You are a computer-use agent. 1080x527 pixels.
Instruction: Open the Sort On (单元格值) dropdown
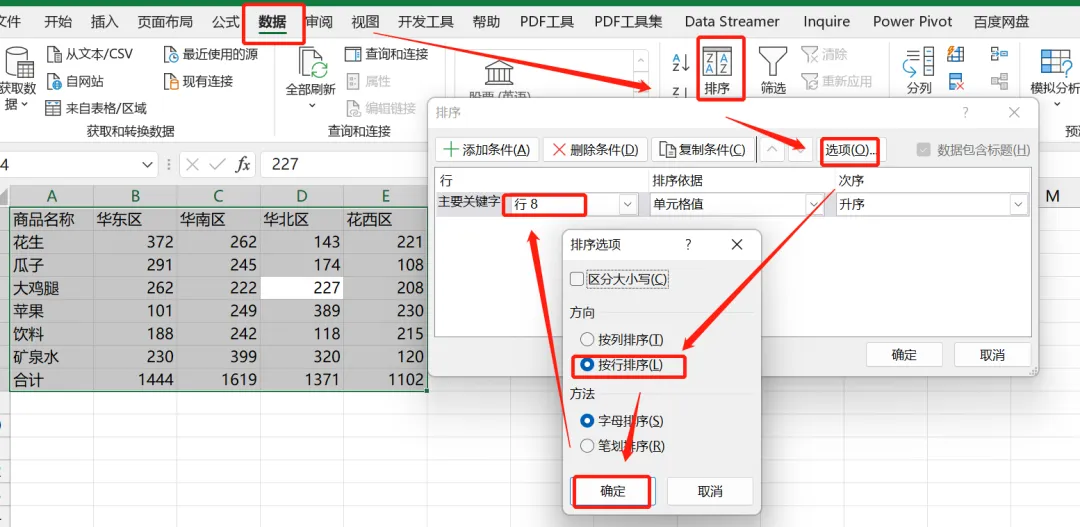(x=815, y=205)
